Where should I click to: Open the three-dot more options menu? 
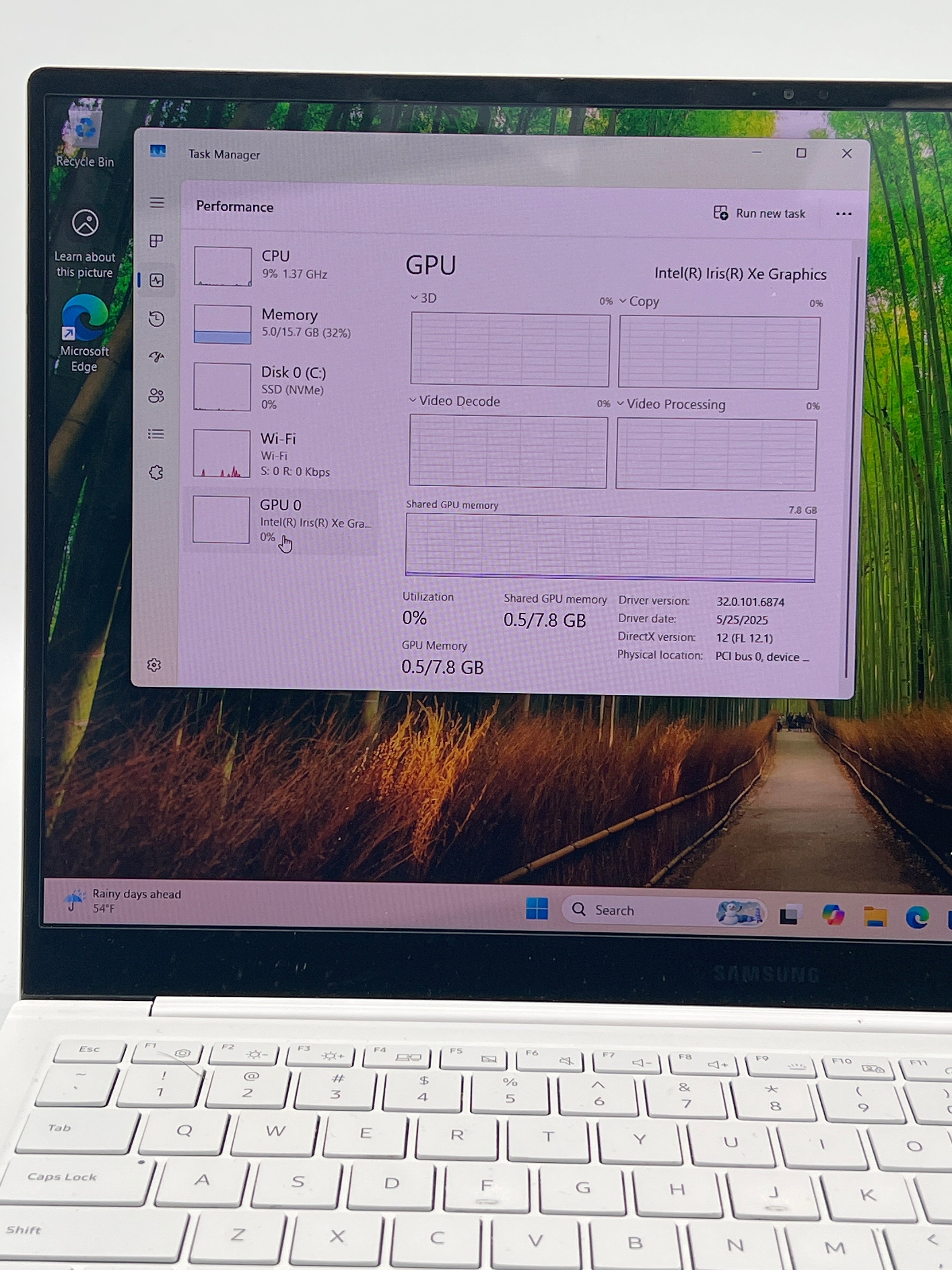843,214
